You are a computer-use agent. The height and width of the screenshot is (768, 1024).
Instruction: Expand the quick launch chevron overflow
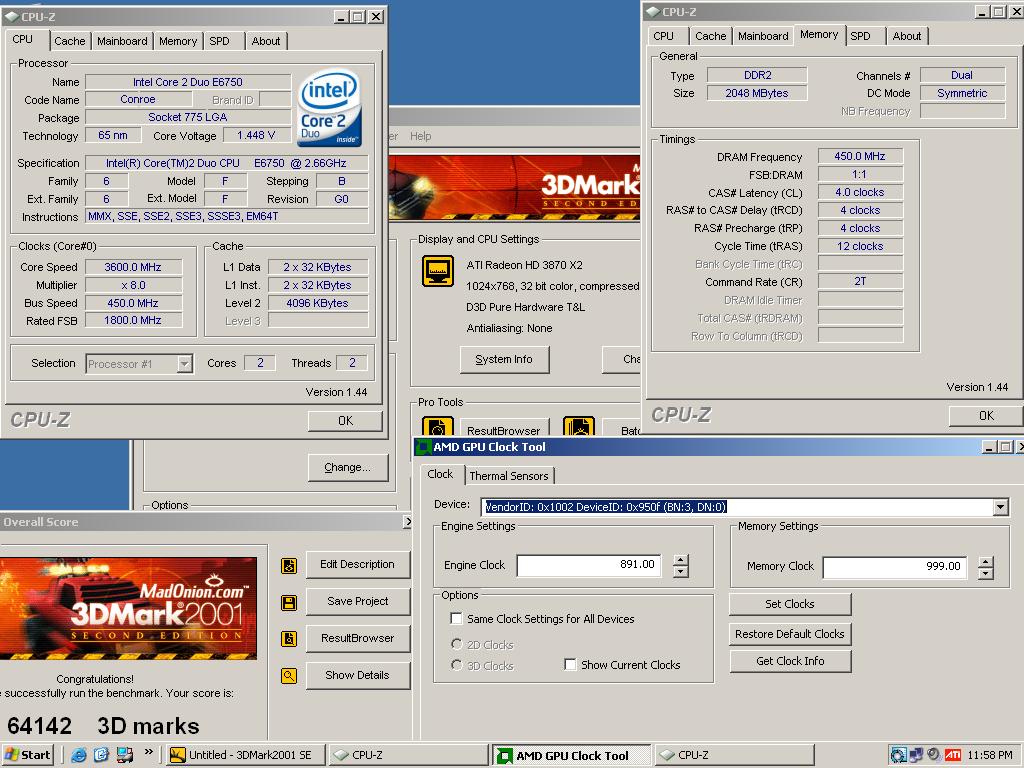pyautogui.click(x=148, y=752)
